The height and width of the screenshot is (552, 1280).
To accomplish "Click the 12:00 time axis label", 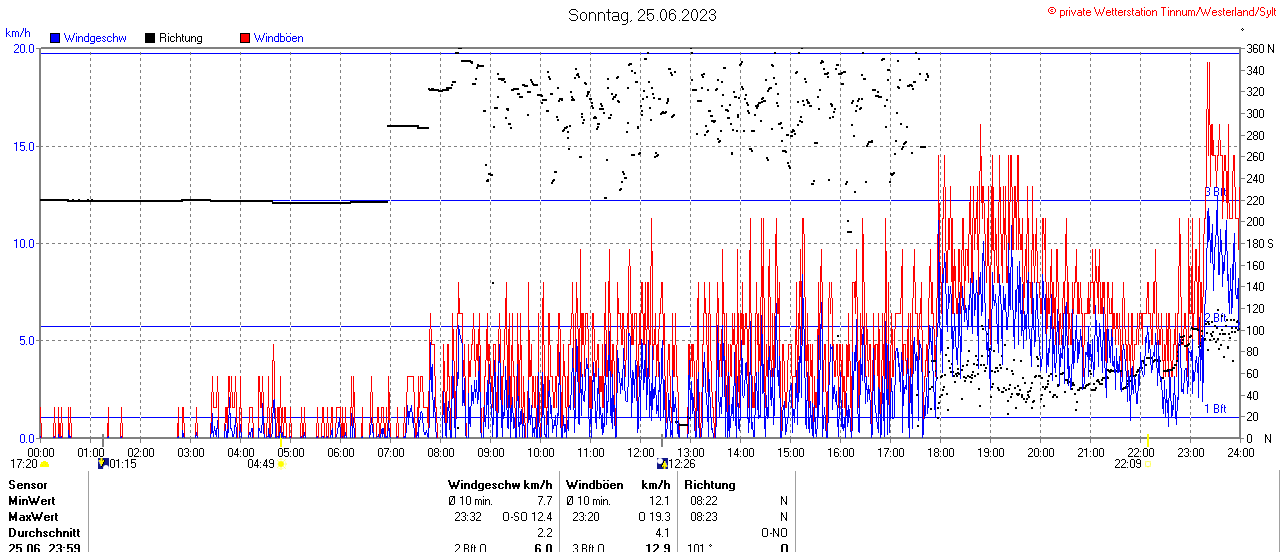I will coord(641,452).
